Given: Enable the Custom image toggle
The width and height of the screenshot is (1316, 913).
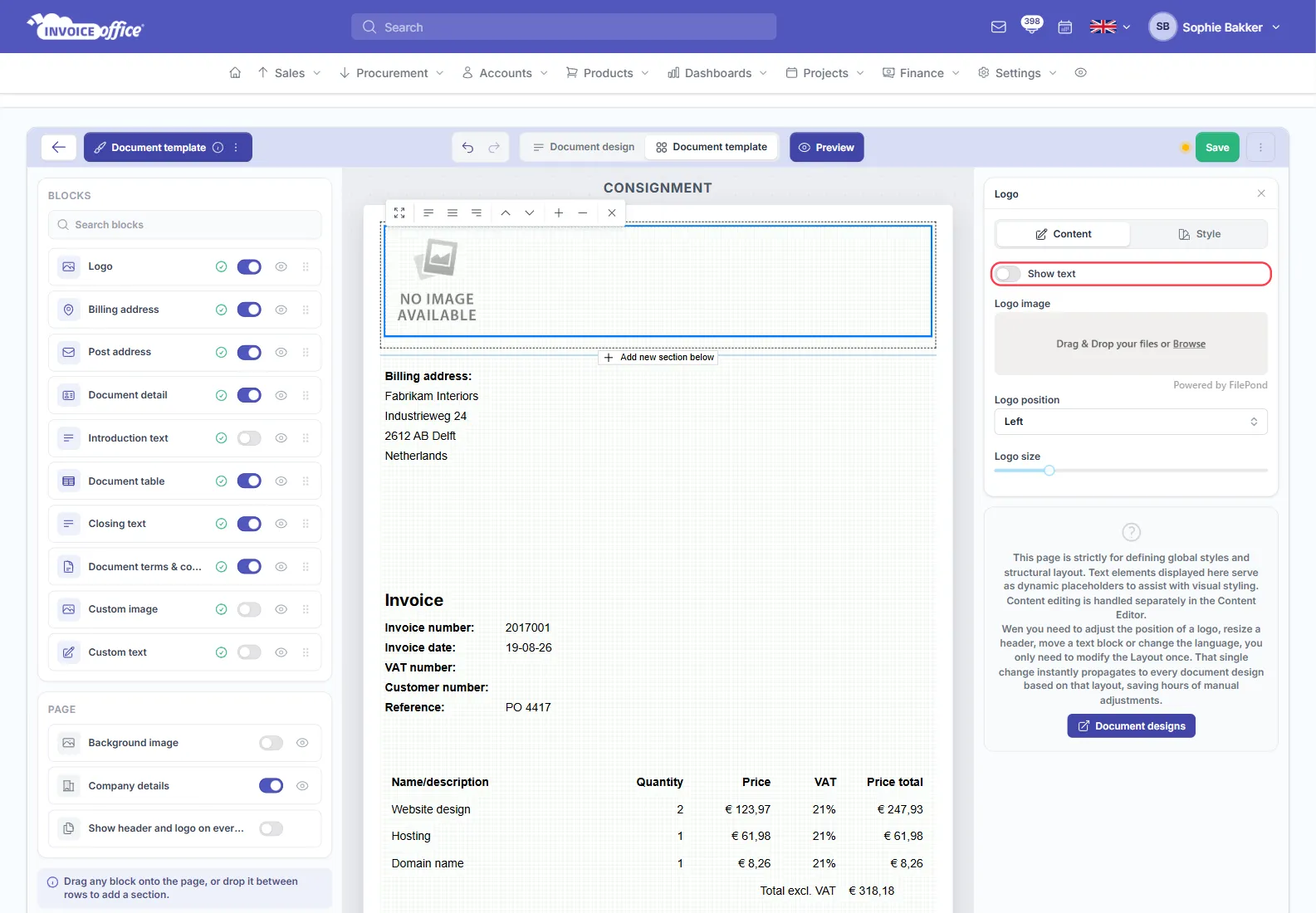Looking at the screenshot, I should coord(249,609).
